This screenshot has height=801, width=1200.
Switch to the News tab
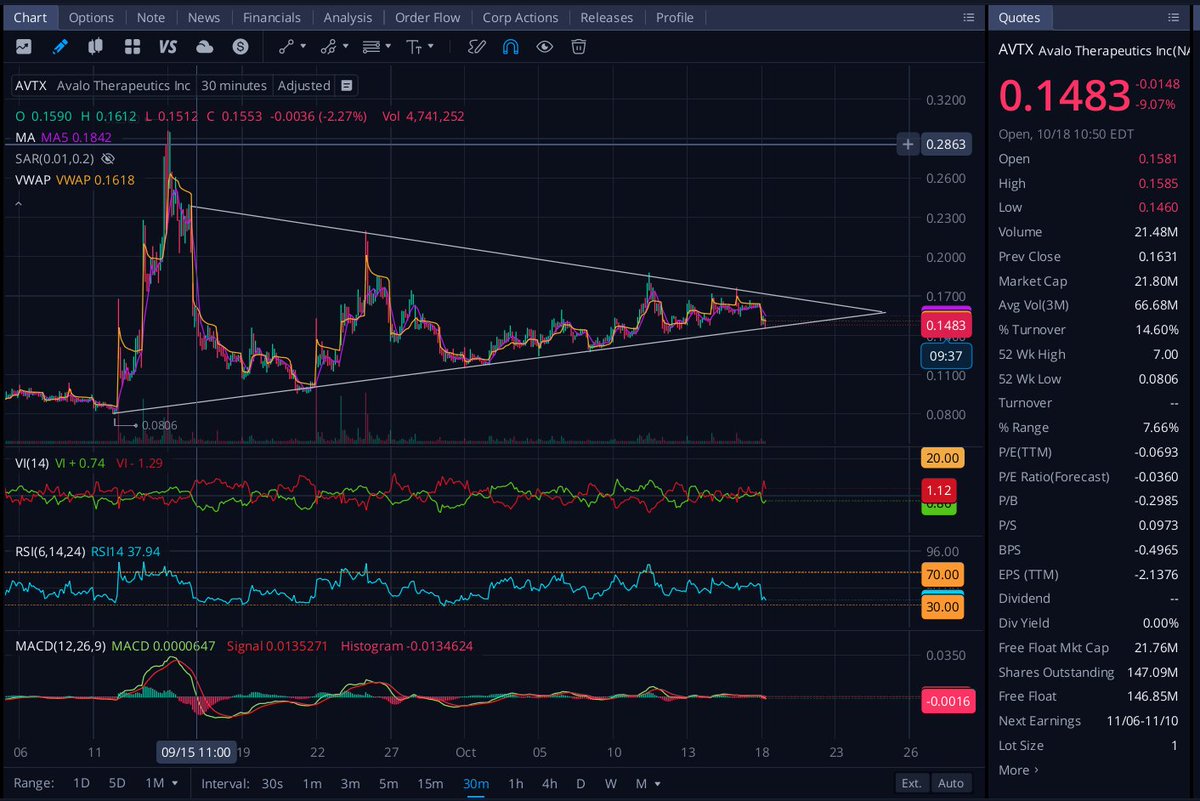[204, 17]
